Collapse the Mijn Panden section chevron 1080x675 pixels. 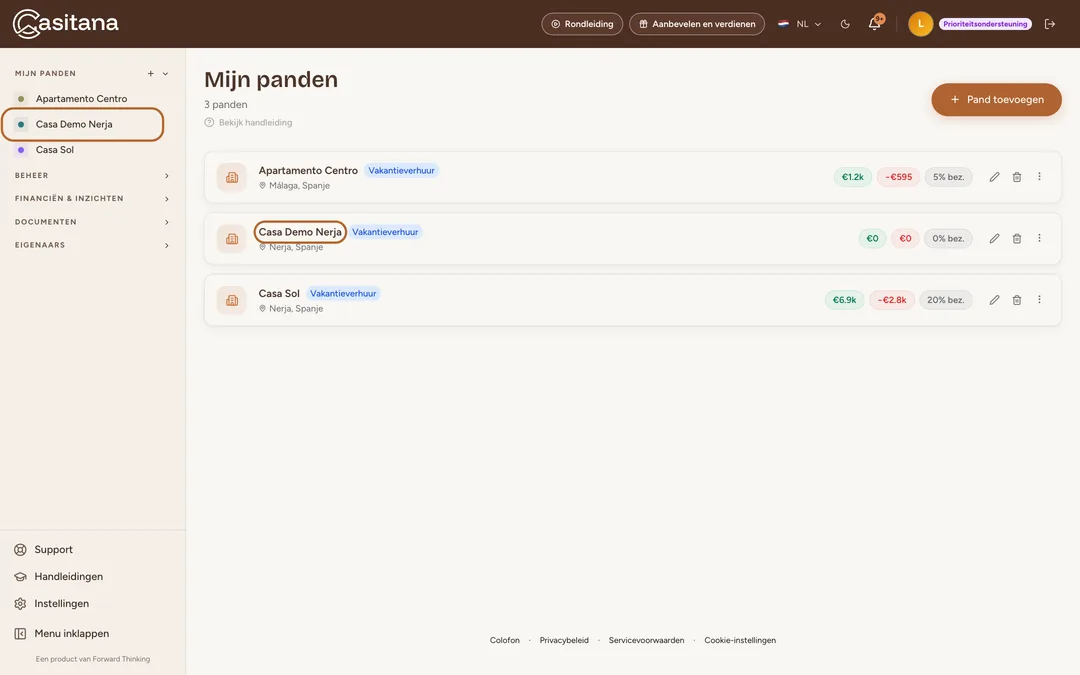tap(165, 74)
